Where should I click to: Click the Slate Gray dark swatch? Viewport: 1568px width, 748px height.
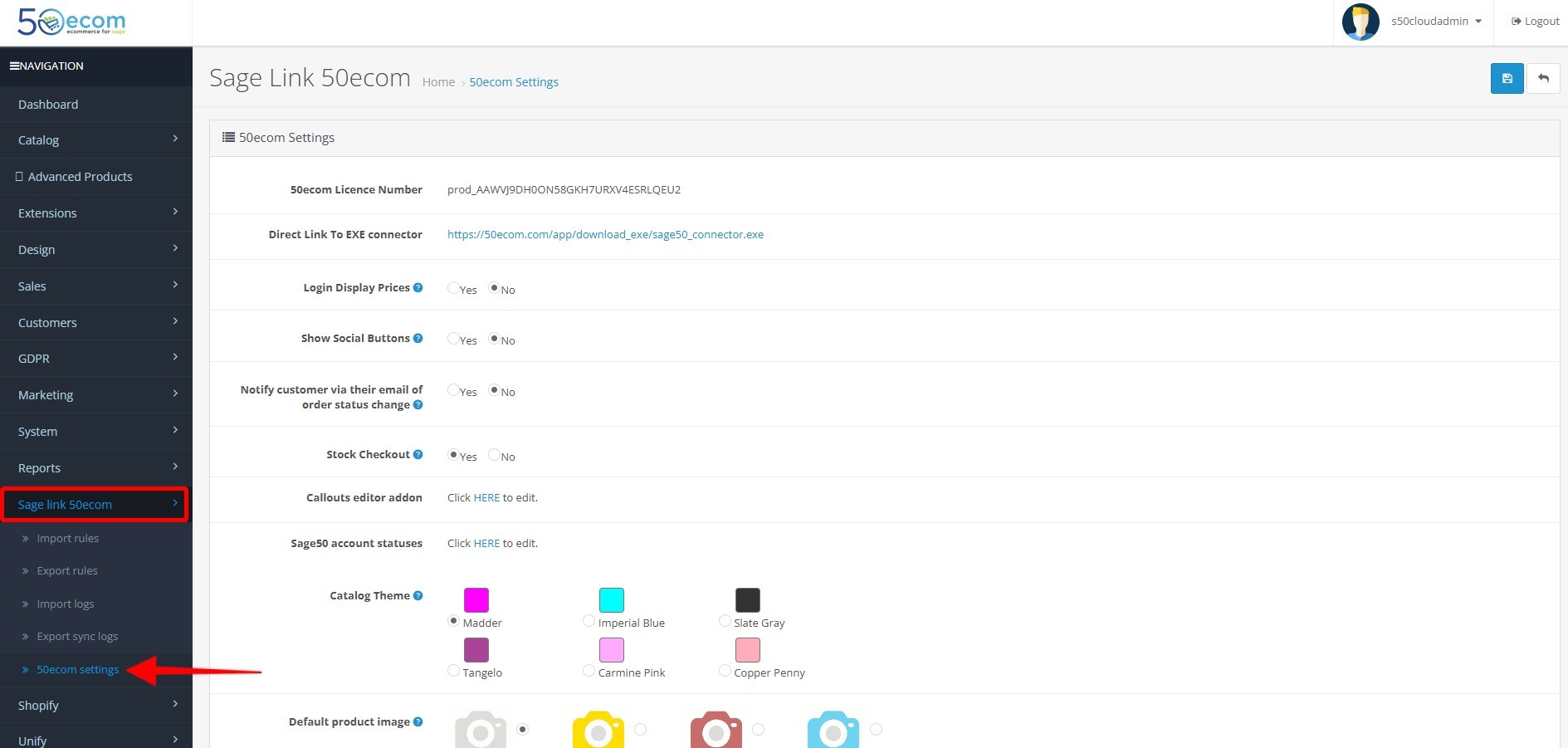748,599
